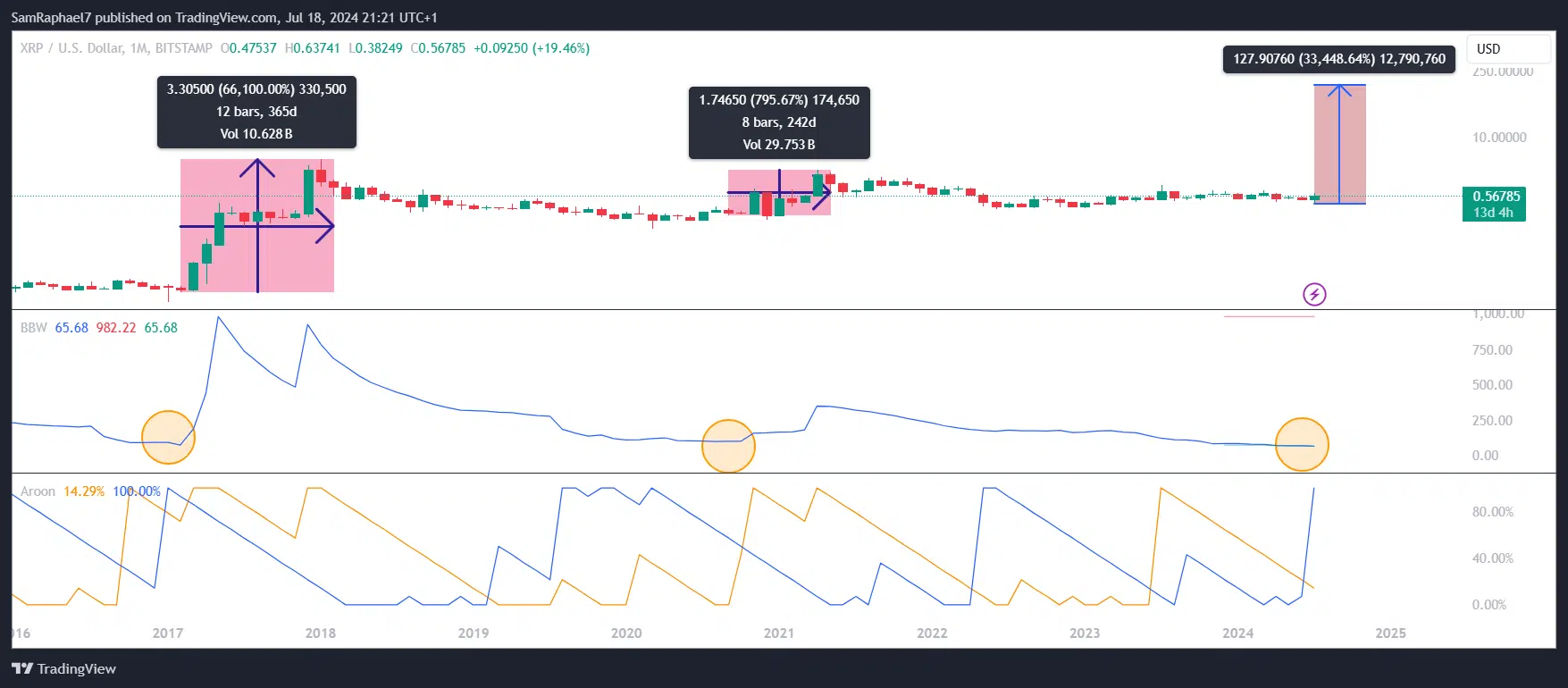The width and height of the screenshot is (1568, 688).
Task: Click the 2021 label on time axis
Action: coord(779,633)
